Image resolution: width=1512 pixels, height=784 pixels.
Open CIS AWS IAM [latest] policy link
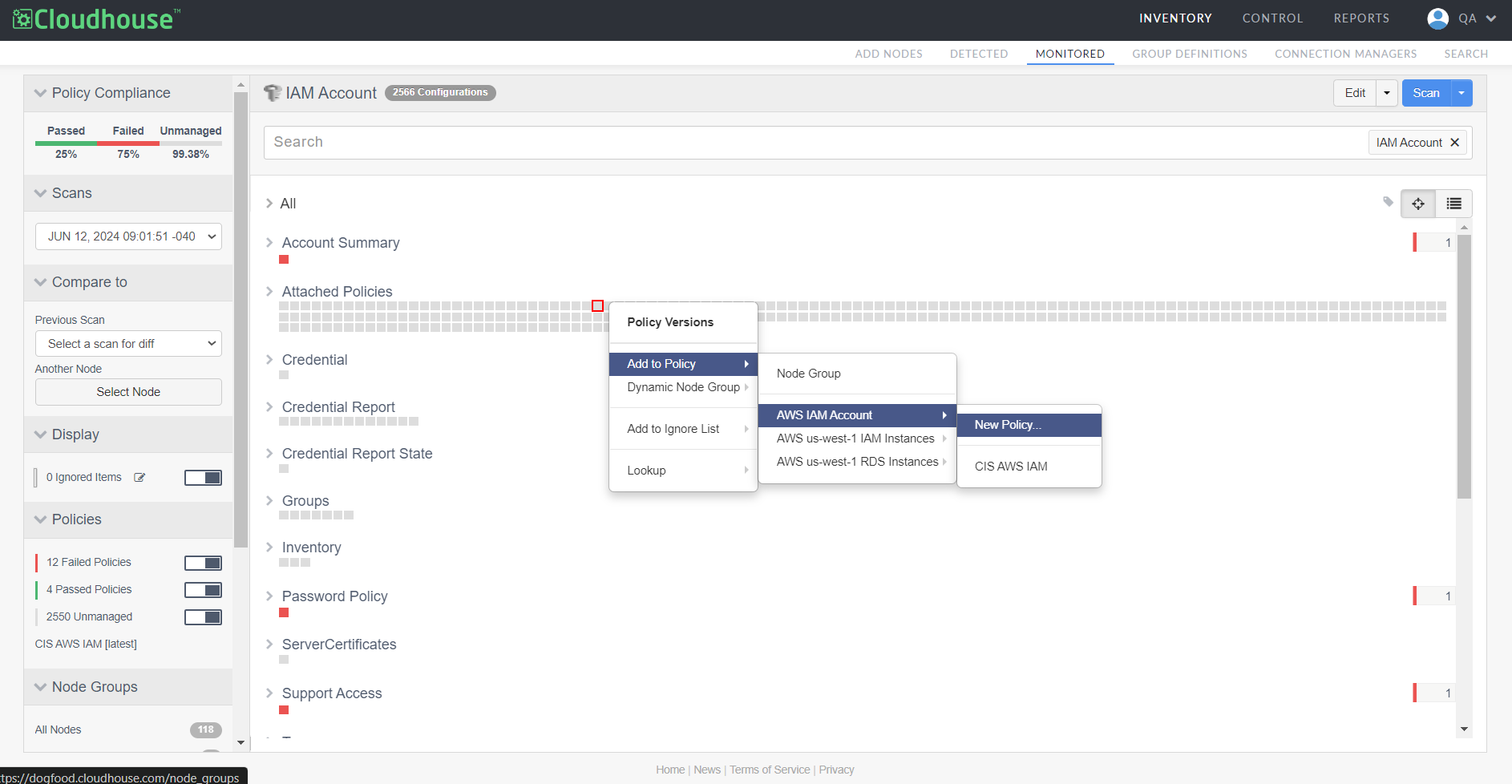86,644
